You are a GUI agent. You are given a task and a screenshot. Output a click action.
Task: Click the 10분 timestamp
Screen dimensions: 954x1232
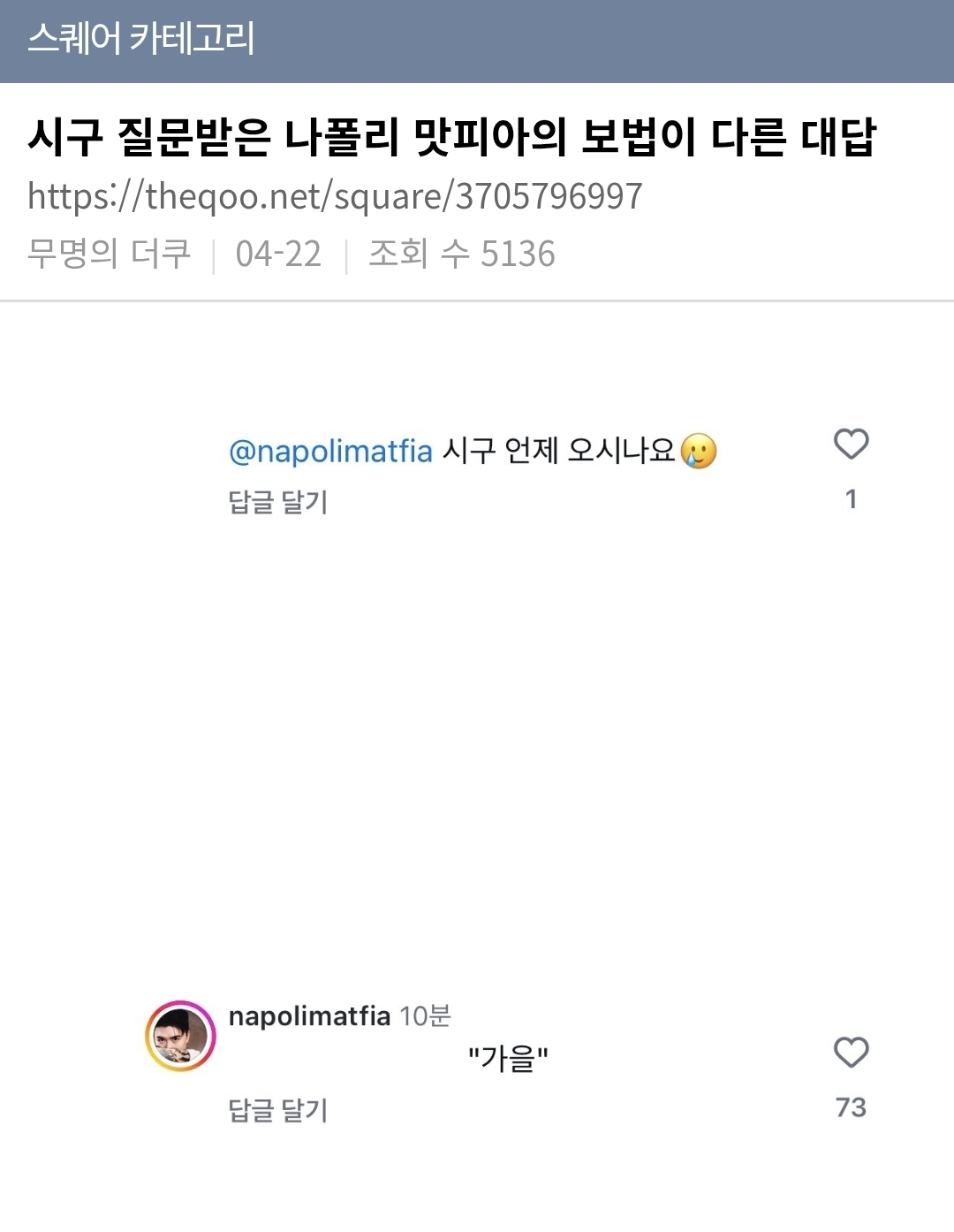[425, 1016]
